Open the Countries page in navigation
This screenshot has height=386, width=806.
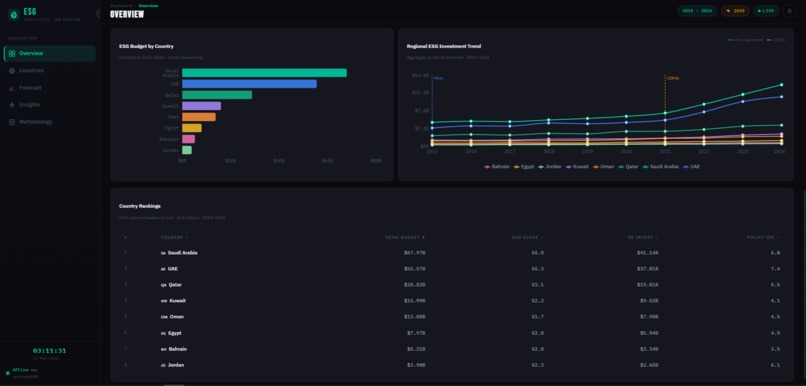[x=49, y=70]
